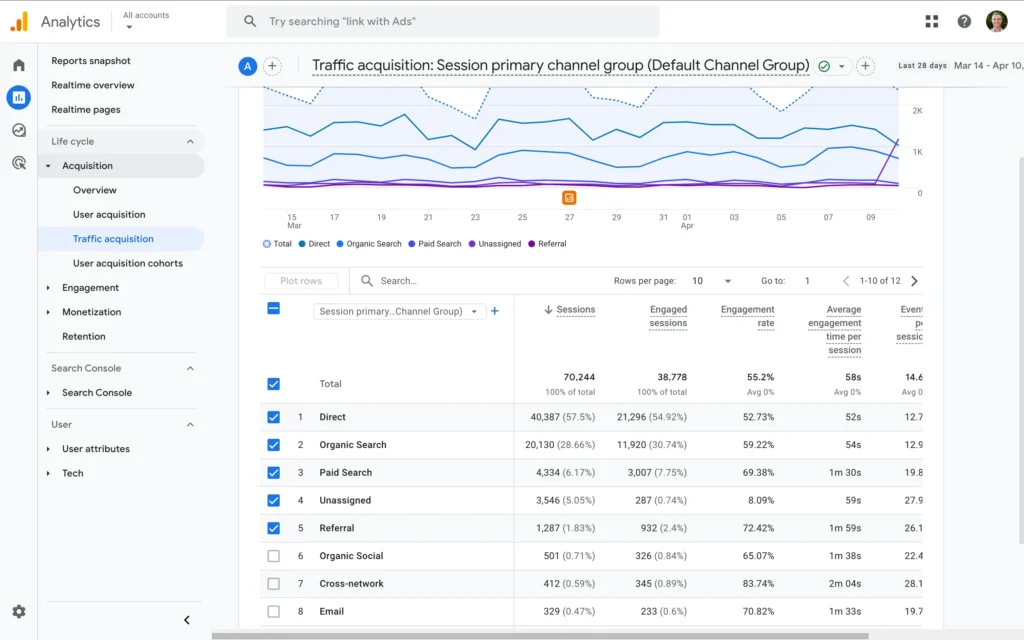Open the Explore icon in left rail
This screenshot has width=1024, height=640.
[x=19, y=130]
